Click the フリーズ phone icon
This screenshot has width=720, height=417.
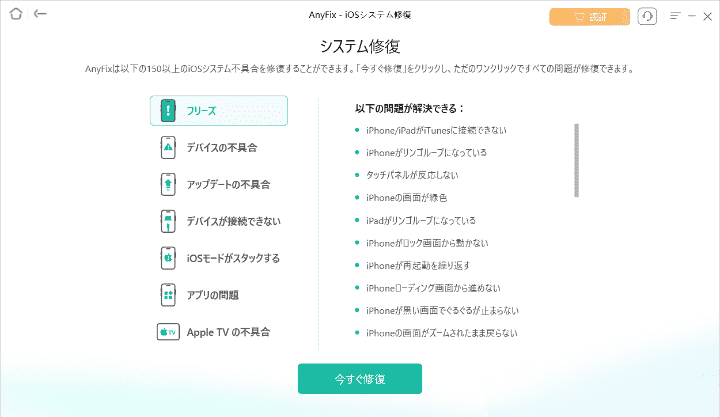tap(168, 111)
